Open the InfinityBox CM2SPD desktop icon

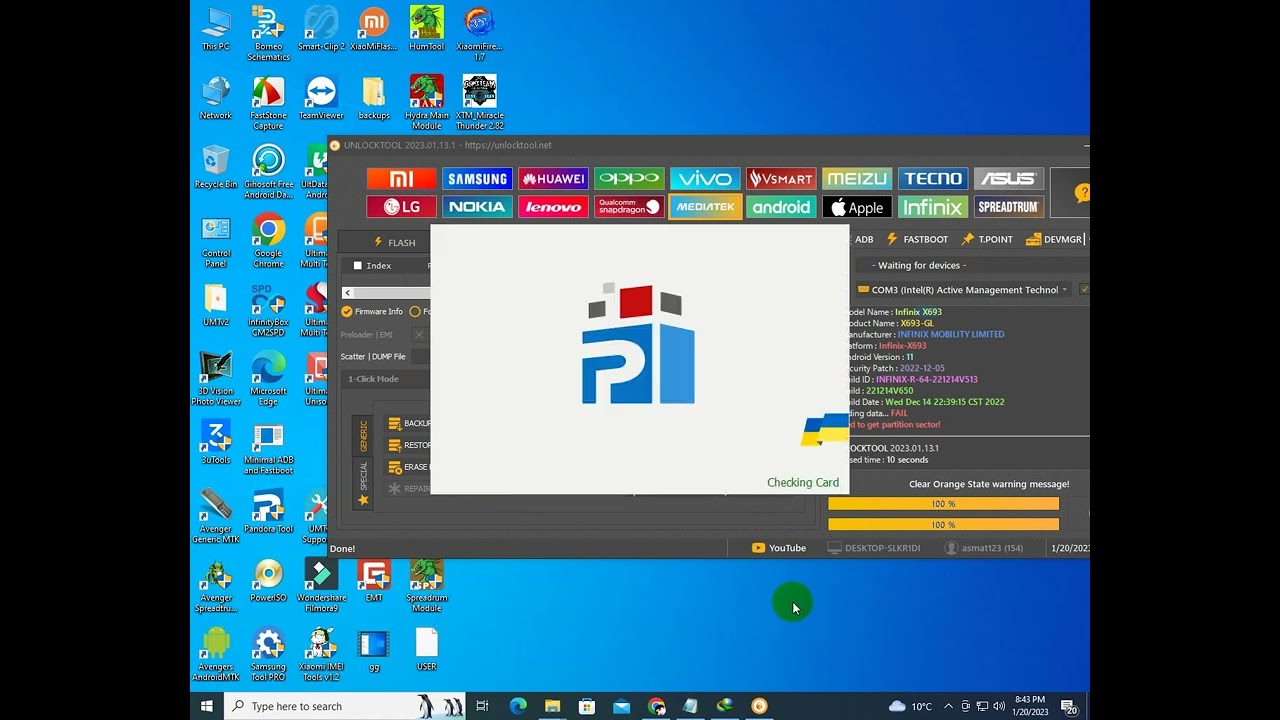point(268,310)
